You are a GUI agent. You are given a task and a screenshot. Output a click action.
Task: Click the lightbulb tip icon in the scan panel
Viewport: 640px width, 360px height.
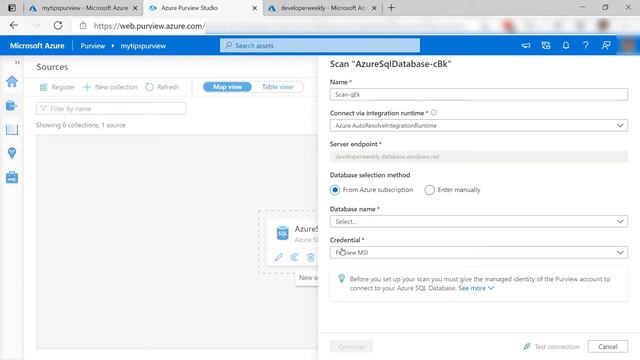[342, 279]
